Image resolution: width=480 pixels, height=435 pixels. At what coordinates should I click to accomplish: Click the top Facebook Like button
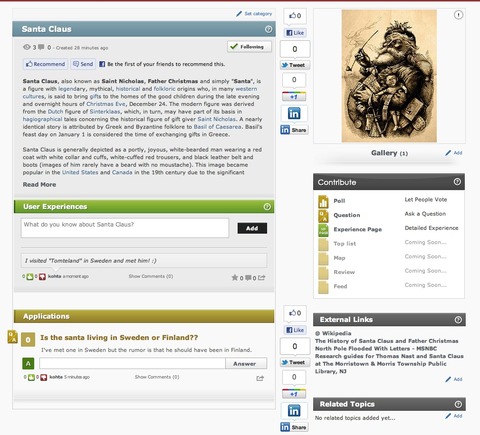tap(295, 33)
